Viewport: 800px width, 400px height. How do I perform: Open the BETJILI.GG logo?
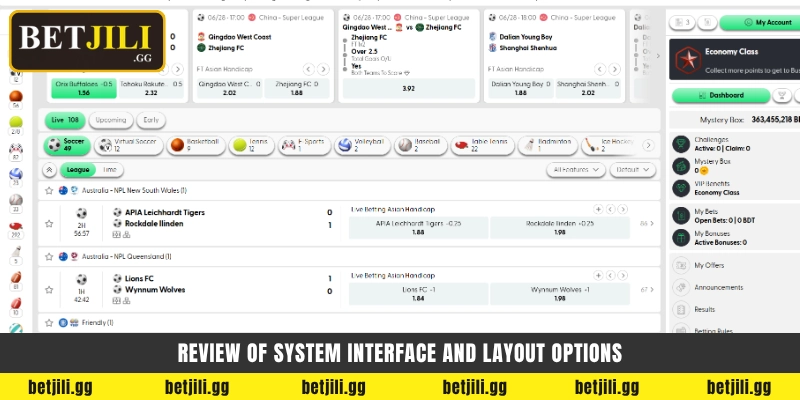click(x=88, y=41)
